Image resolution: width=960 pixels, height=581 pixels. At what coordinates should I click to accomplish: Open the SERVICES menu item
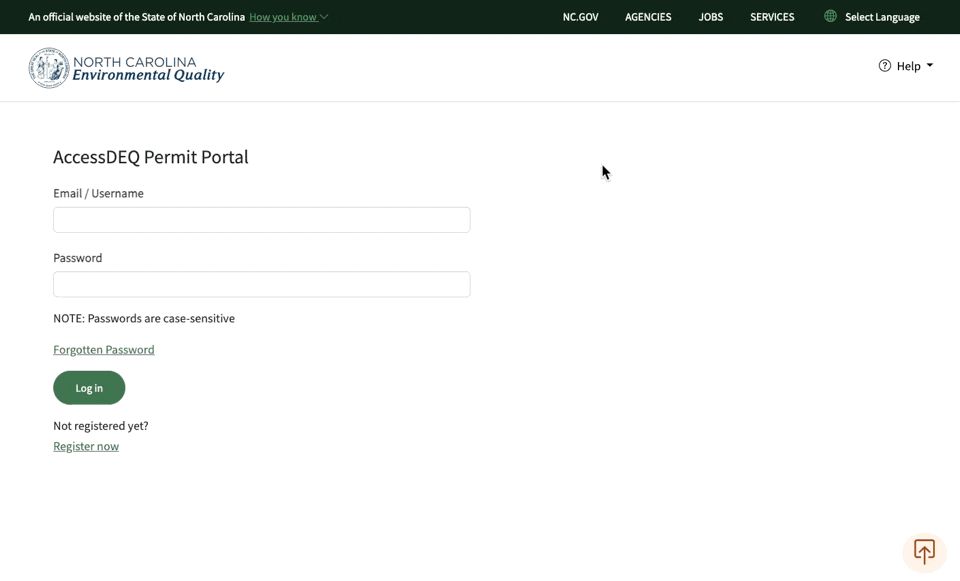[772, 17]
